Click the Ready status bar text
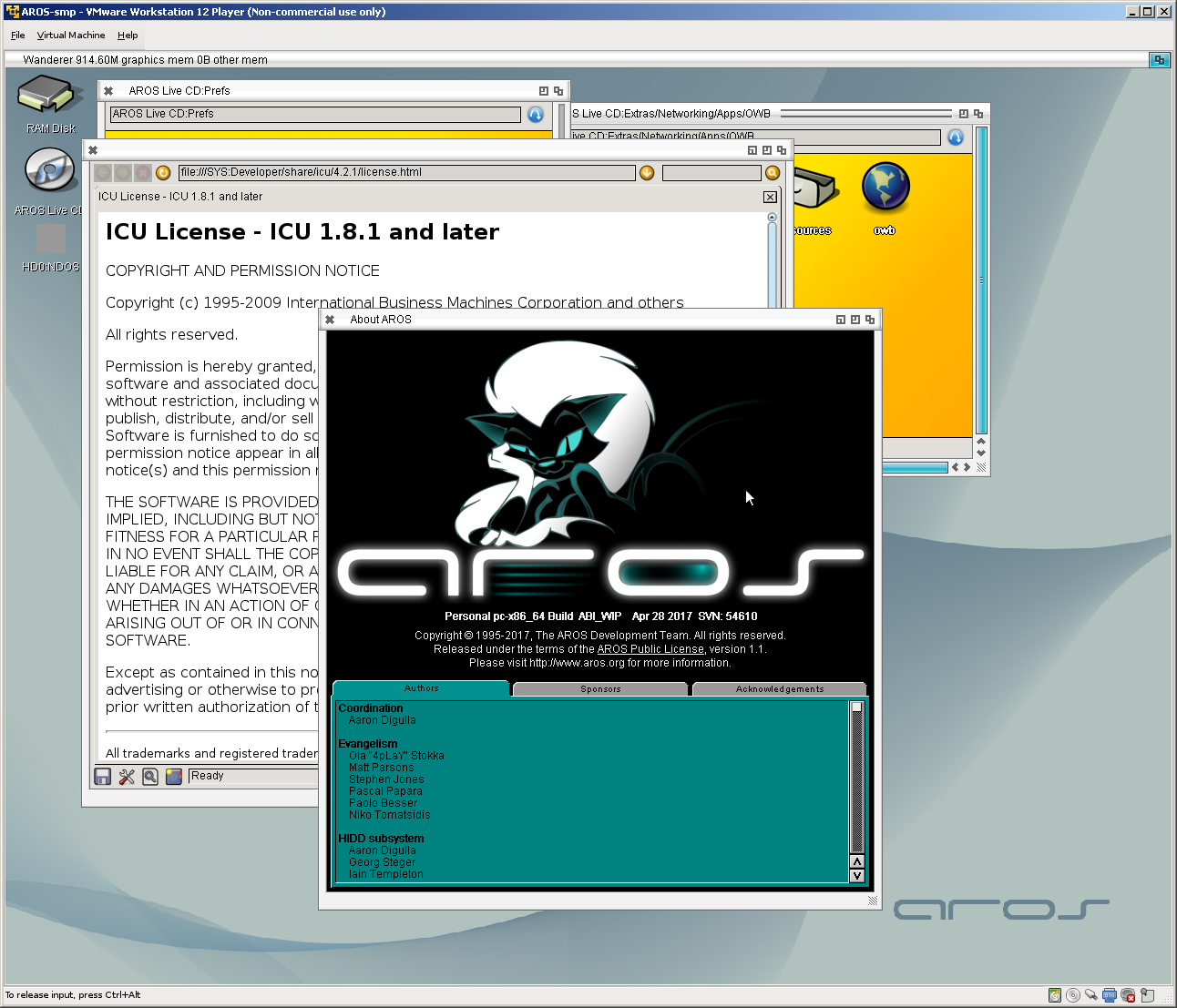Screen dimensions: 1177x1008 pos(208,776)
